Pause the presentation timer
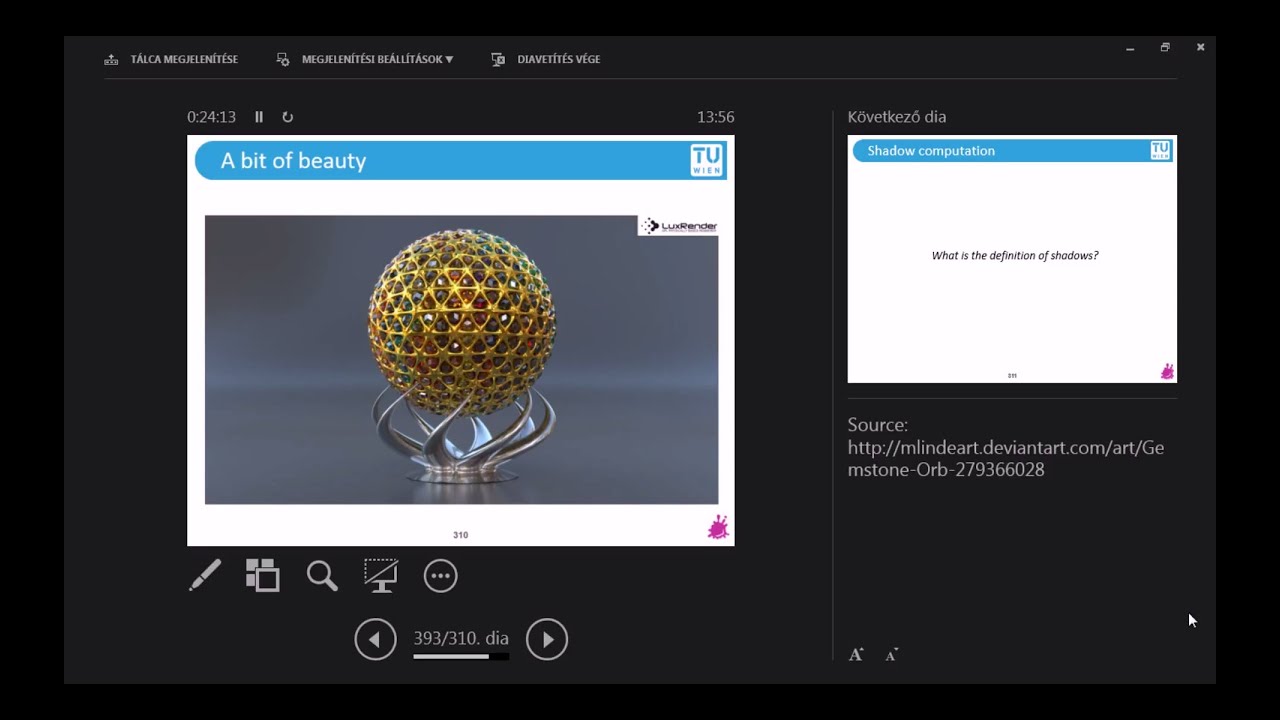This screenshot has height=720, width=1280. pos(259,117)
